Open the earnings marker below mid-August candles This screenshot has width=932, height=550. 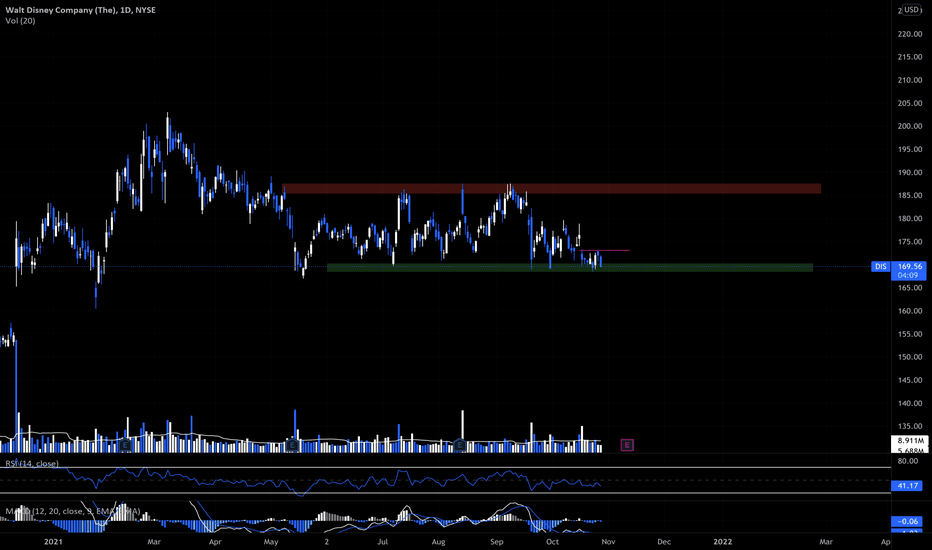[459, 445]
